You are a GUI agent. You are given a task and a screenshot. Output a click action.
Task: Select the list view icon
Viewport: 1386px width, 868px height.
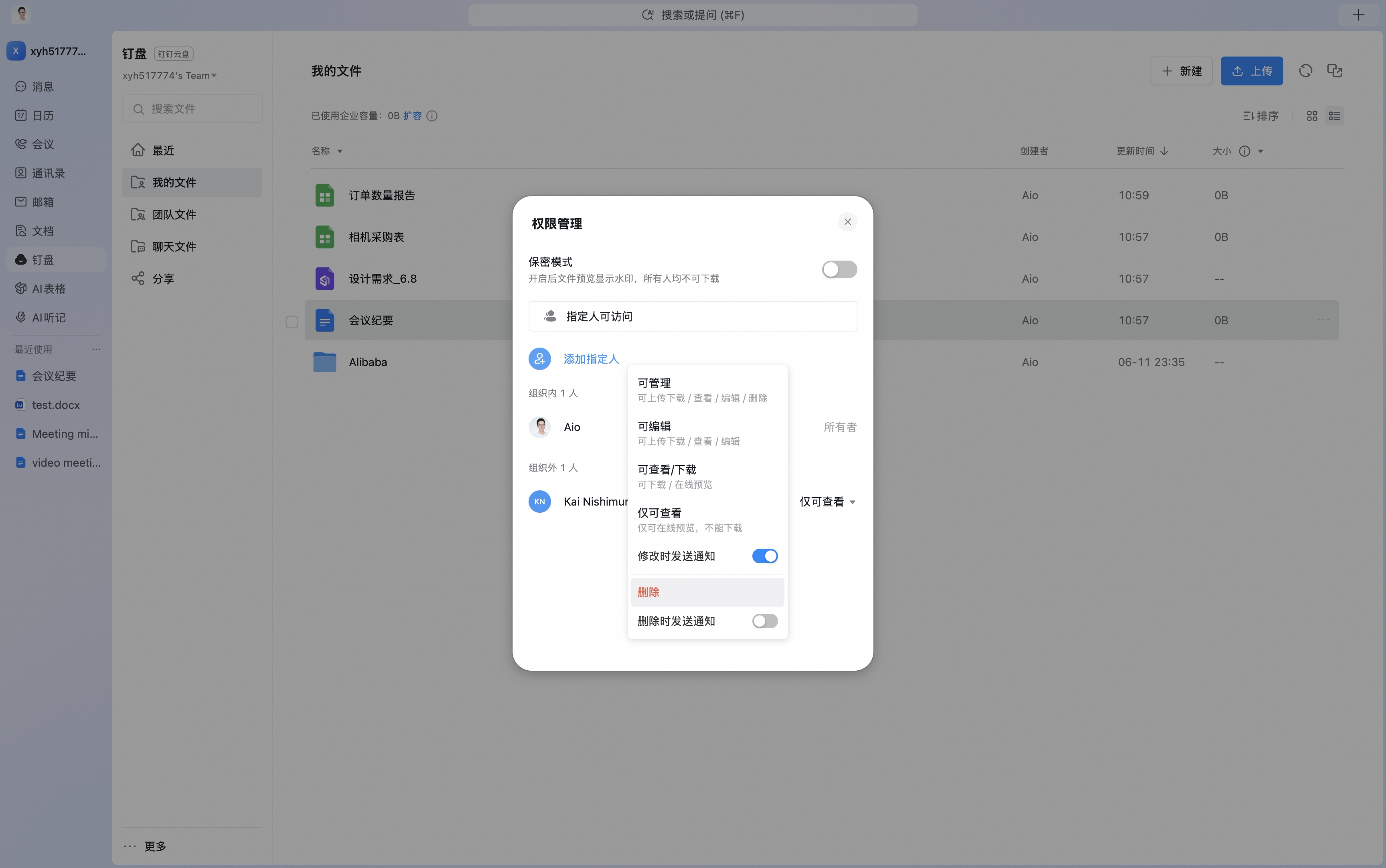tap(1335, 116)
